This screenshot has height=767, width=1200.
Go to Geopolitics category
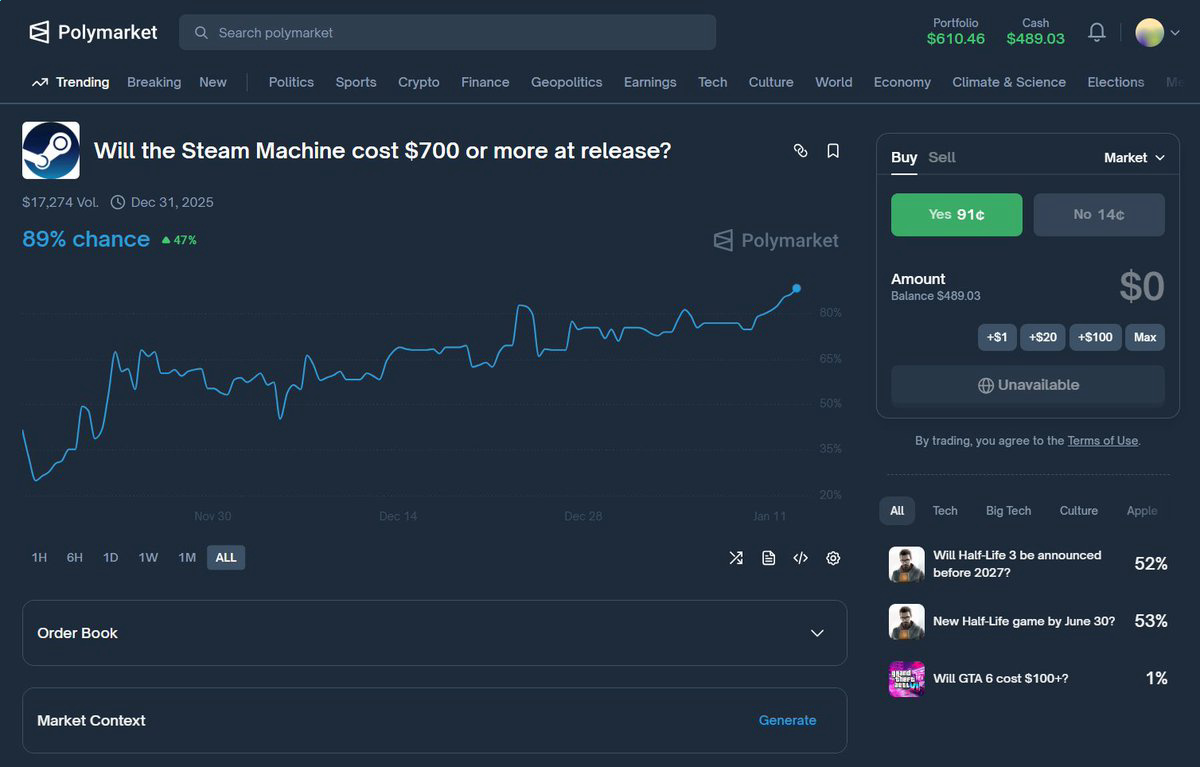[x=567, y=82]
